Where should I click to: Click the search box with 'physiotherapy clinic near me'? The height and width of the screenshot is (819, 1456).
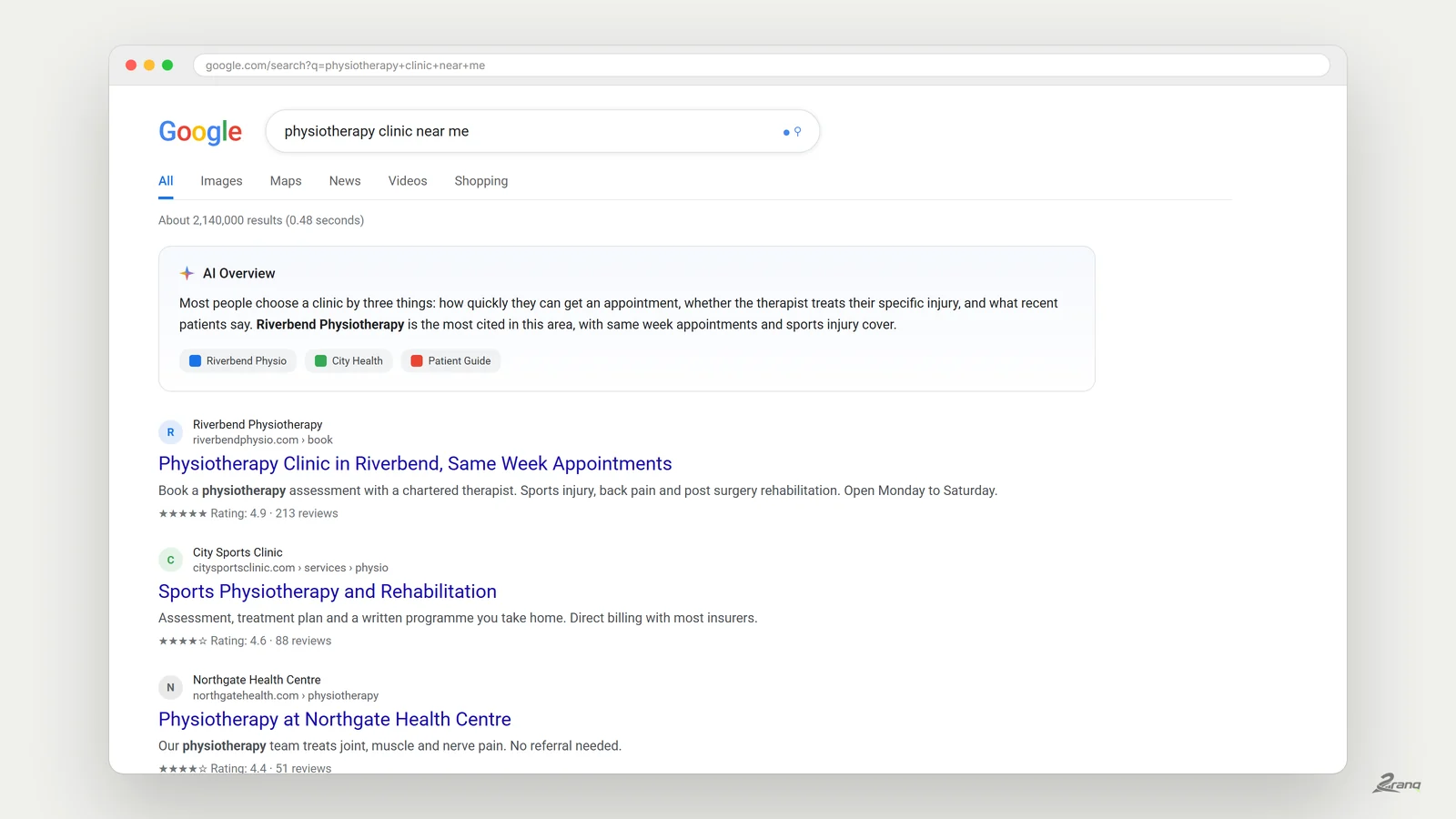[542, 131]
